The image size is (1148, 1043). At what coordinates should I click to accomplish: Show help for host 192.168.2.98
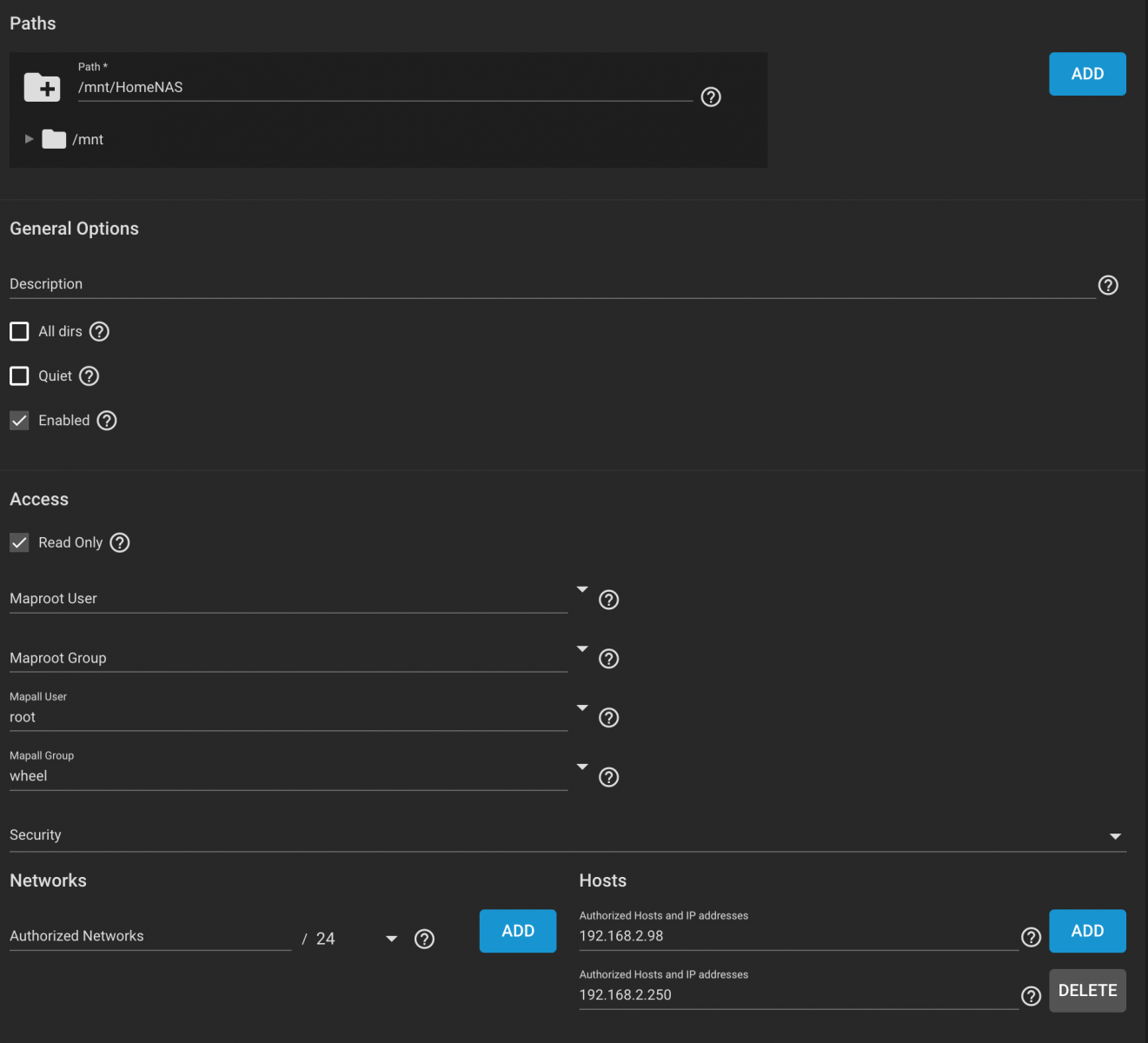click(1031, 937)
